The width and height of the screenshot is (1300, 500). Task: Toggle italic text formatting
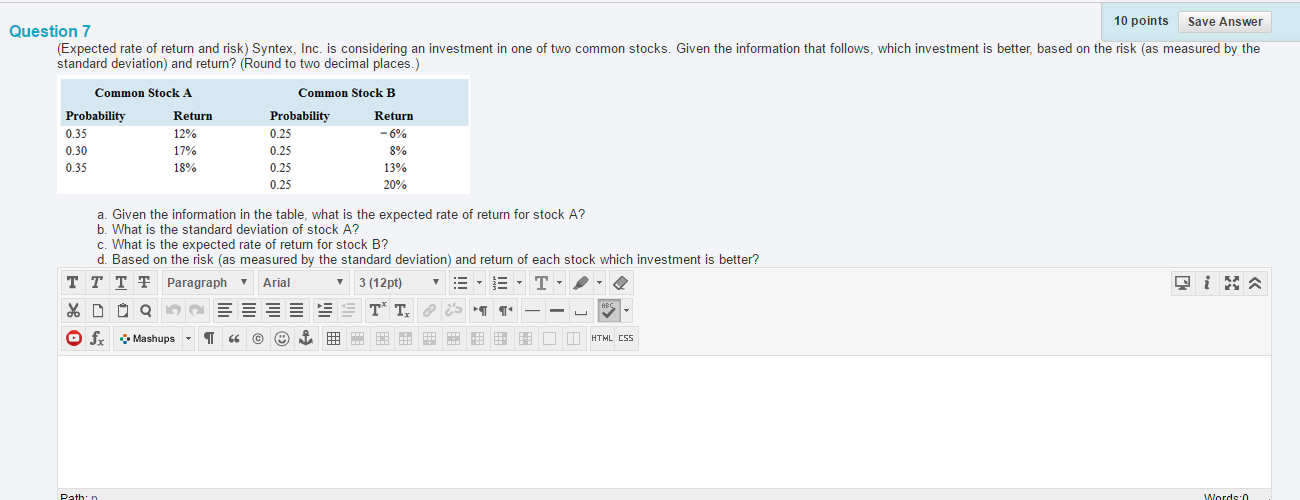tap(96, 283)
